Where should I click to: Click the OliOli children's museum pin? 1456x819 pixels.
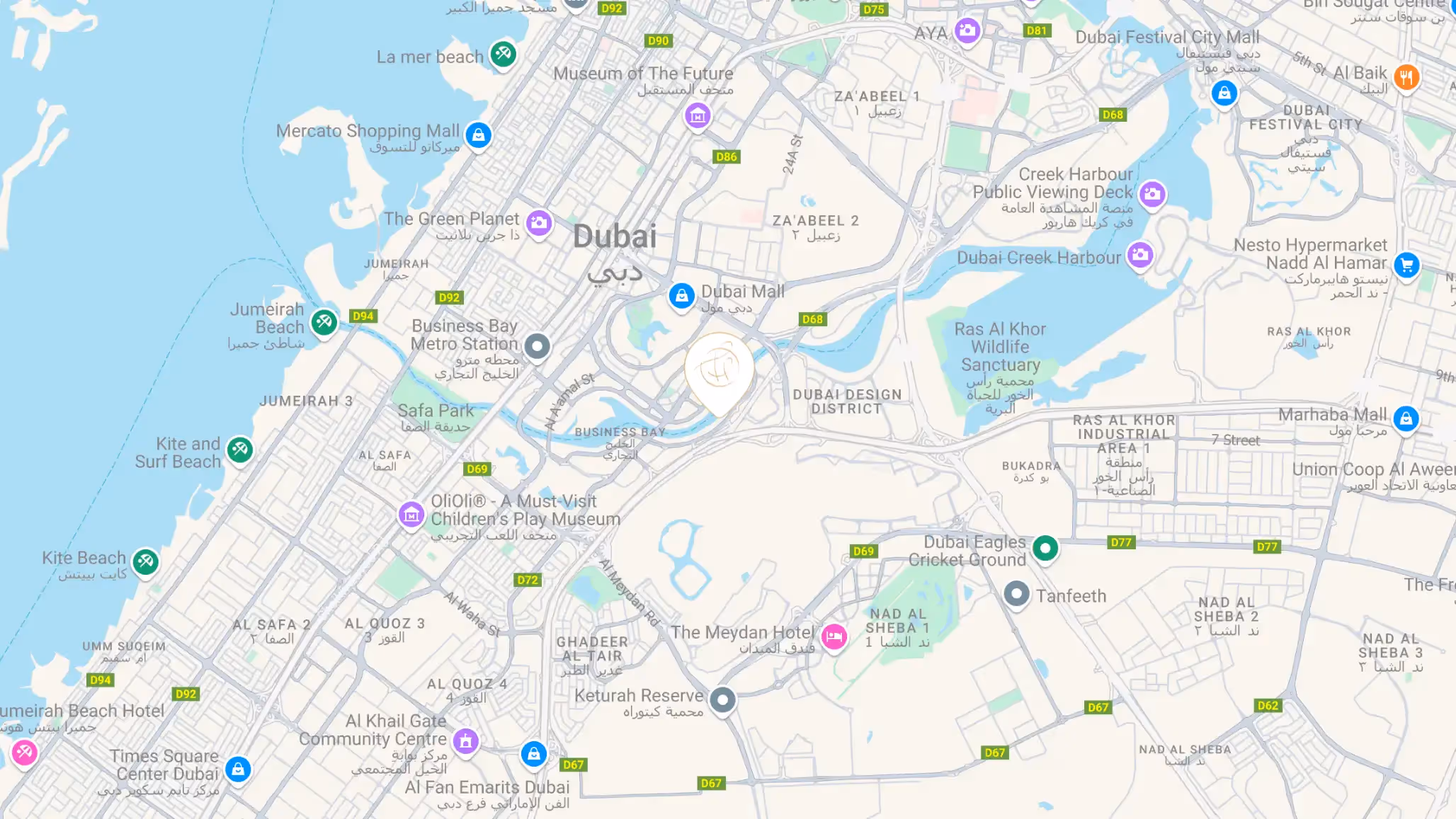click(x=411, y=515)
